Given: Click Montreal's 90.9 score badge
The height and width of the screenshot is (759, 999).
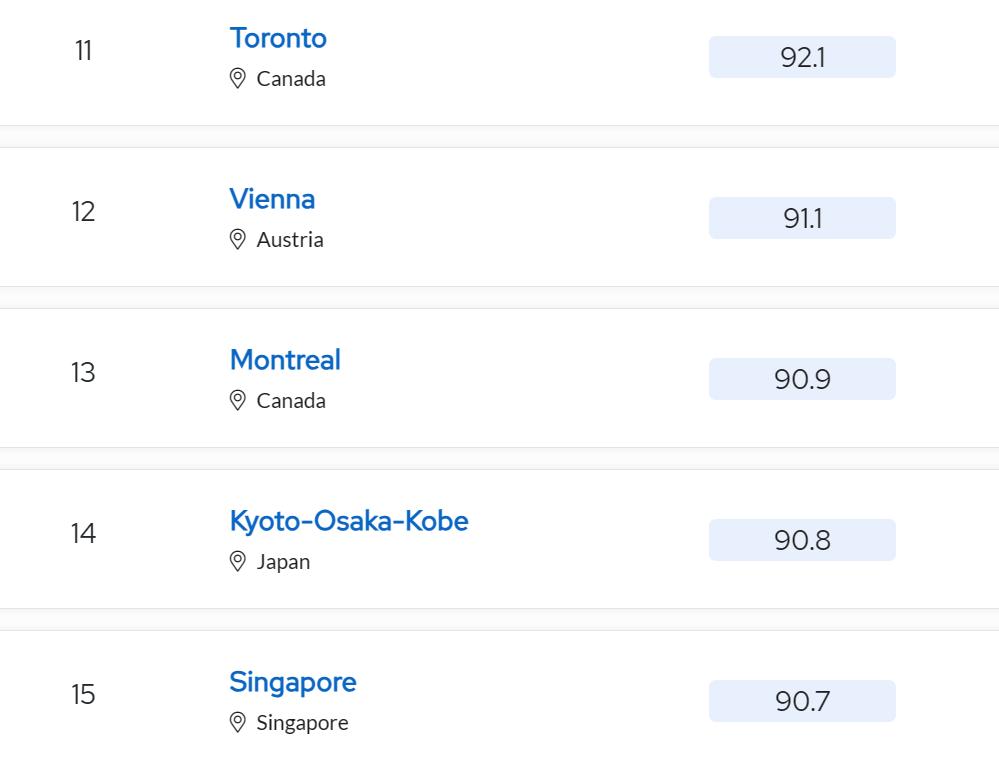Looking at the screenshot, I should point(802,379).
